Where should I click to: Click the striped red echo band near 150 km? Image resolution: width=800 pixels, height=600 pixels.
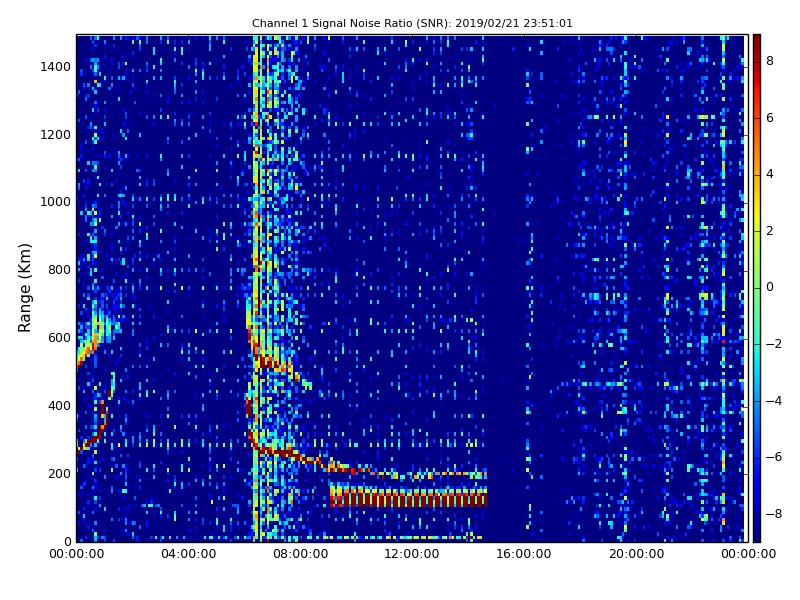[409, 495]
